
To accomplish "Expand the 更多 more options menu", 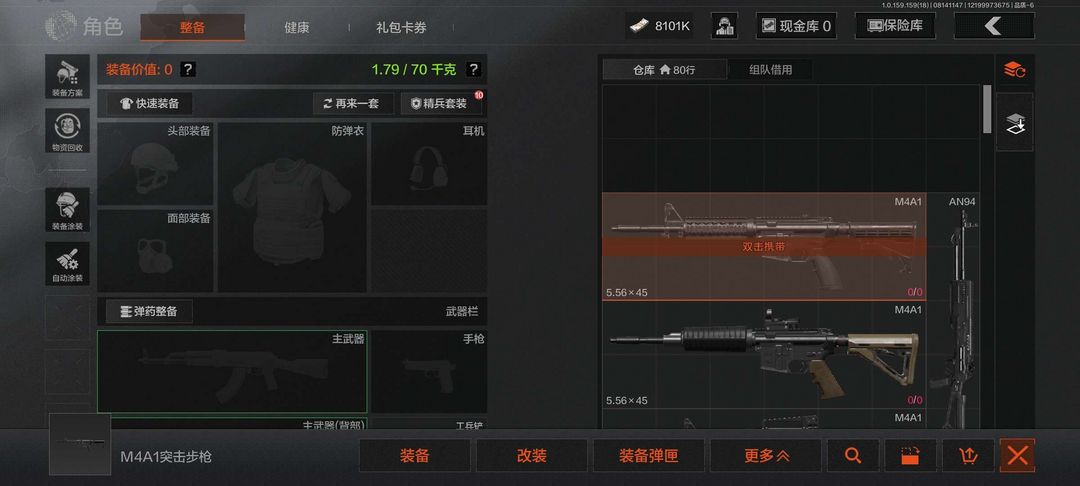I will [765, 455].
